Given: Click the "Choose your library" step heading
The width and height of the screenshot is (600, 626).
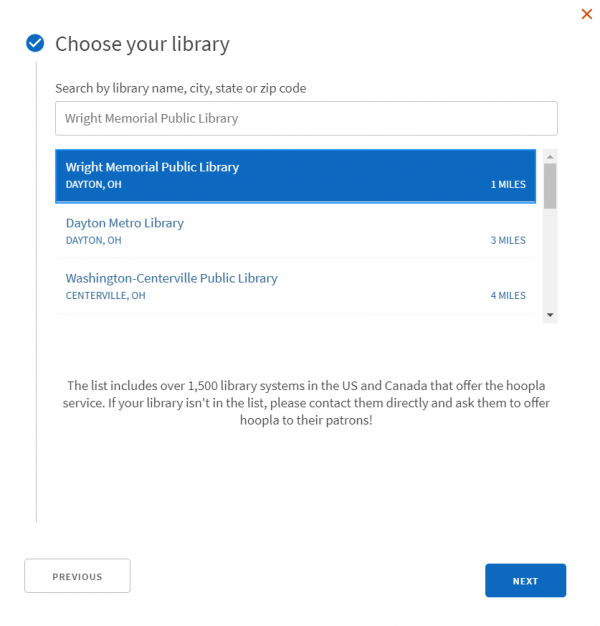Looking at the screenshot, I should 142,44.
